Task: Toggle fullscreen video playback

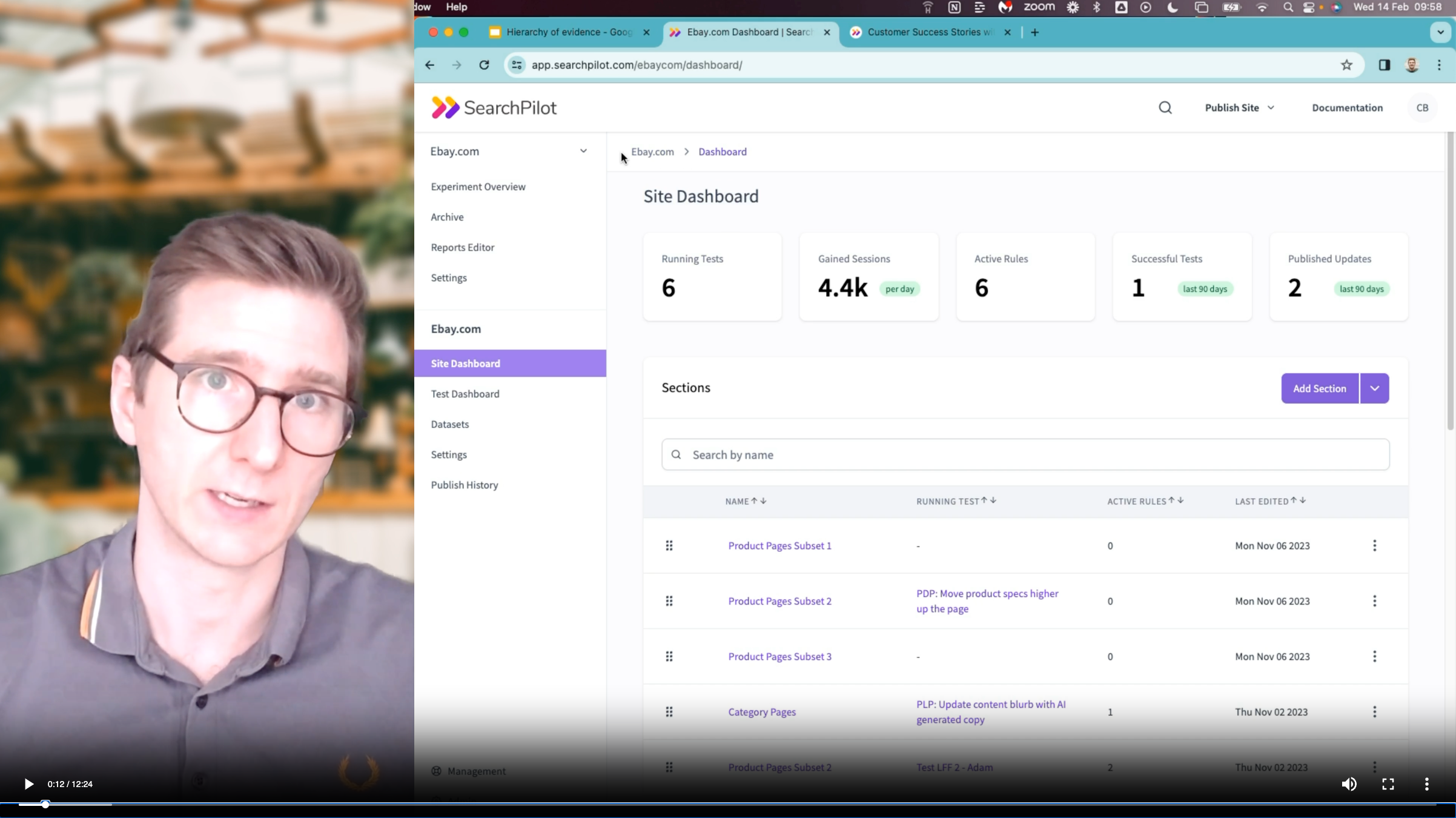Action: (x=1388, y=783)
